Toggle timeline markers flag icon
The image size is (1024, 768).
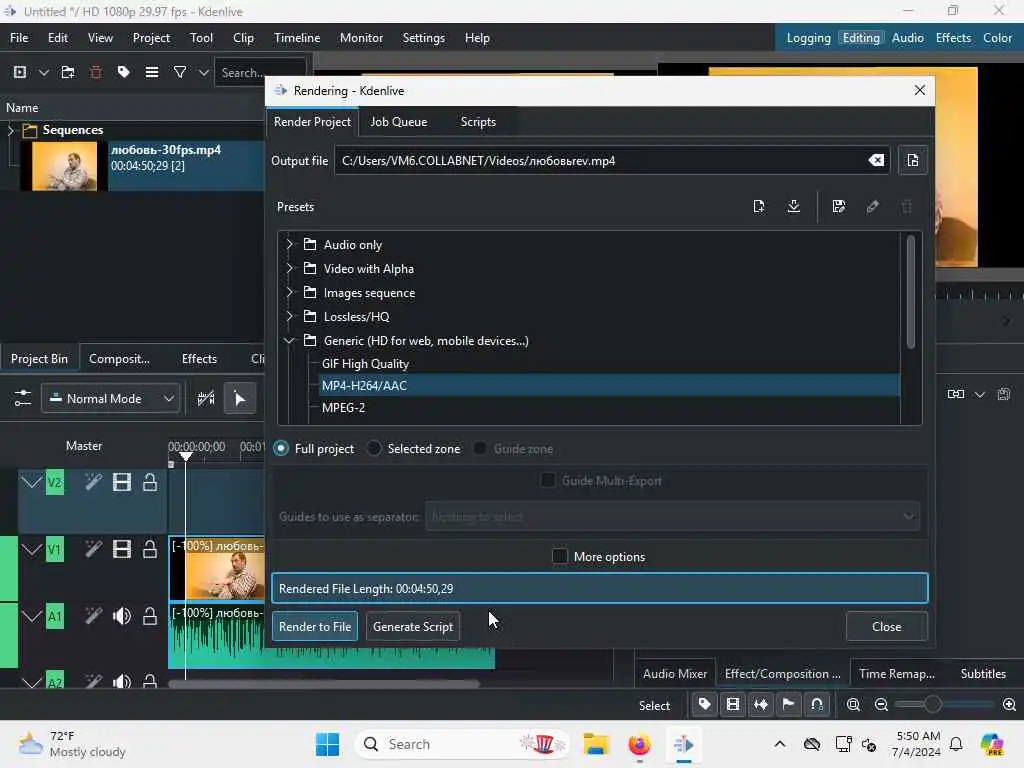pos(789,705)
